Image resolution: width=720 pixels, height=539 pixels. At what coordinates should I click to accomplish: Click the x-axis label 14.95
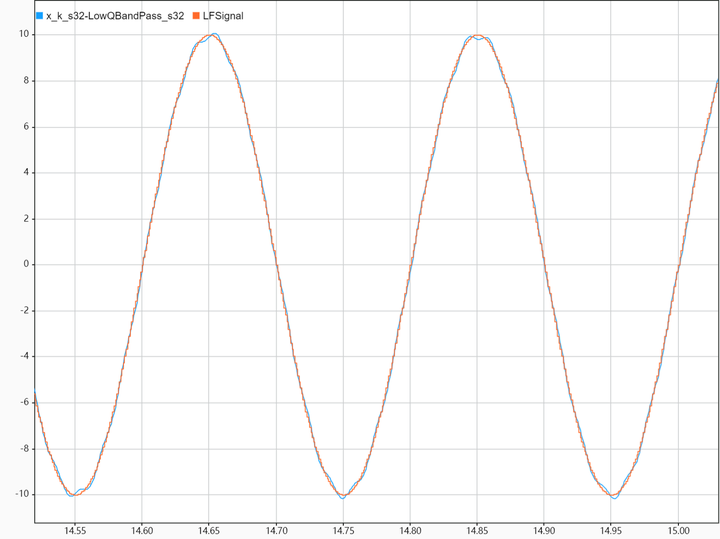[611, 531]
